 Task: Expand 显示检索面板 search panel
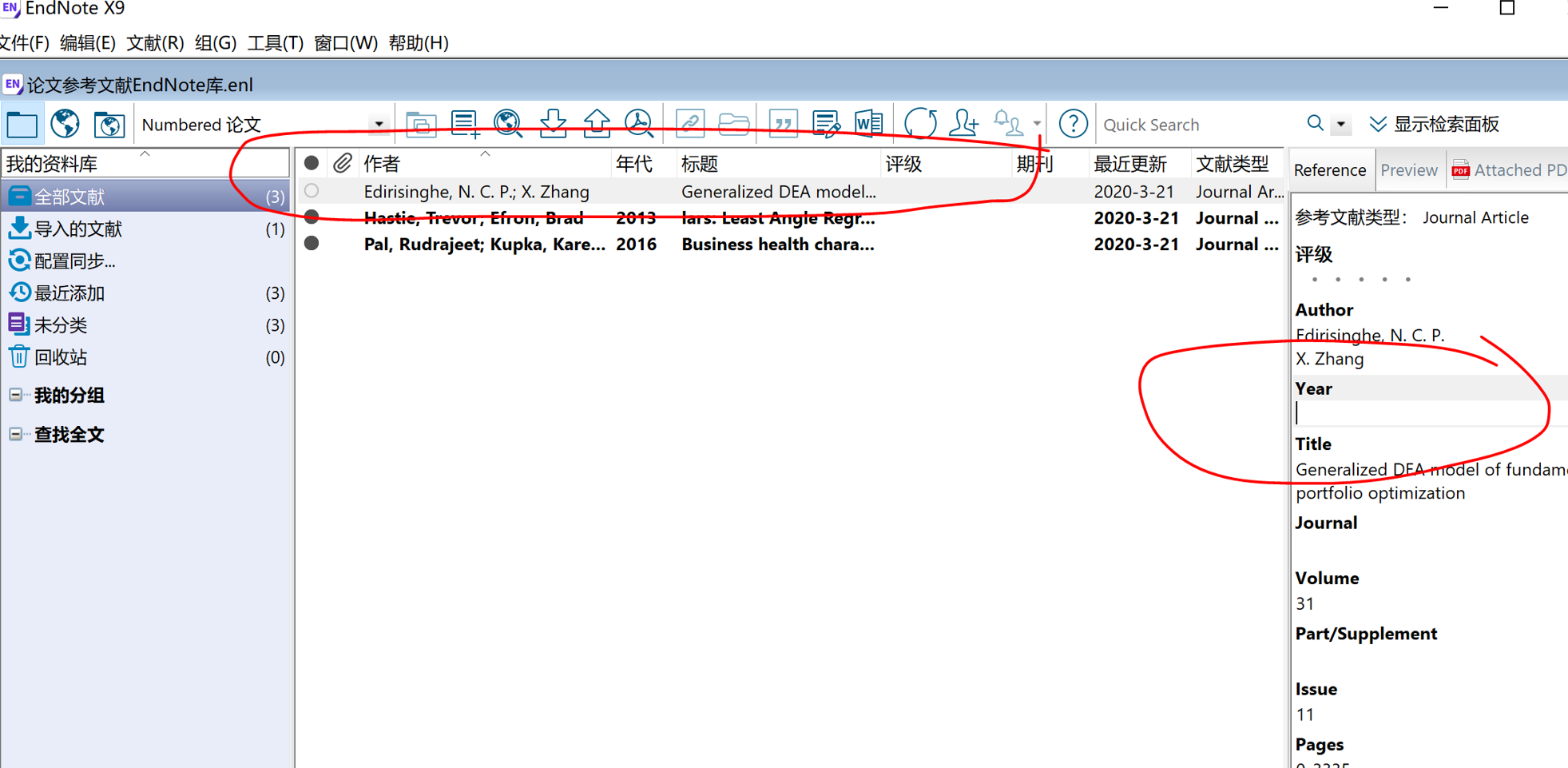point(1434,124)
